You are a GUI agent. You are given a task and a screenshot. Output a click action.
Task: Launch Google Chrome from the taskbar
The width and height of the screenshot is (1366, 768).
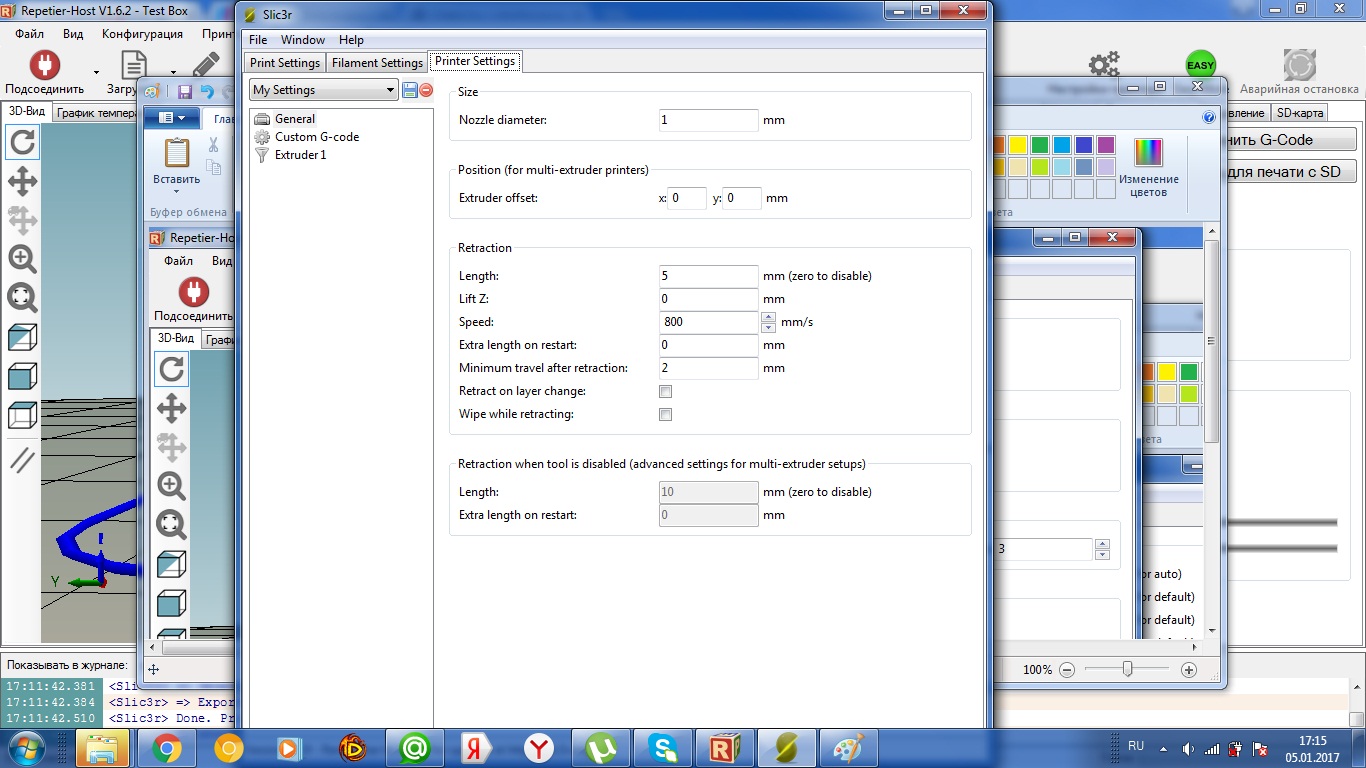click(x=166, y=747)
